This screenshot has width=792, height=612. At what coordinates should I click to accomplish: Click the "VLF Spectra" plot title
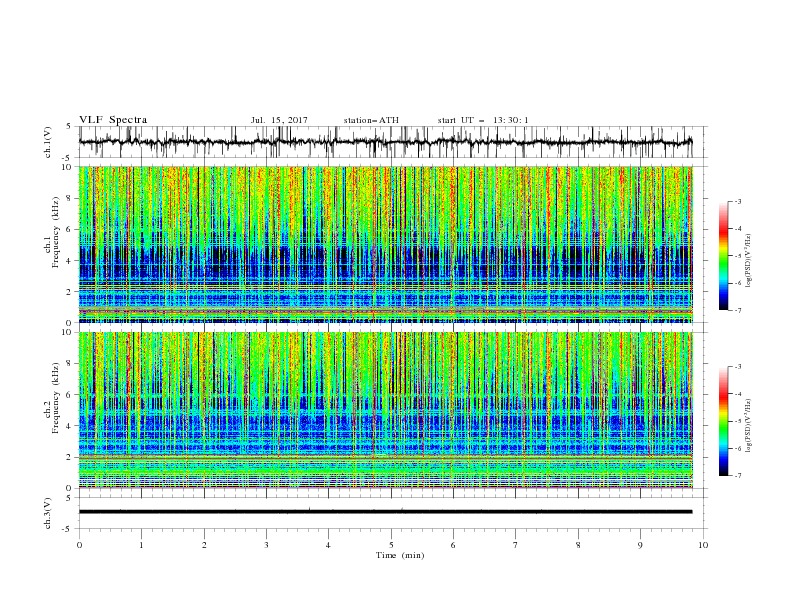pos(113,120)
